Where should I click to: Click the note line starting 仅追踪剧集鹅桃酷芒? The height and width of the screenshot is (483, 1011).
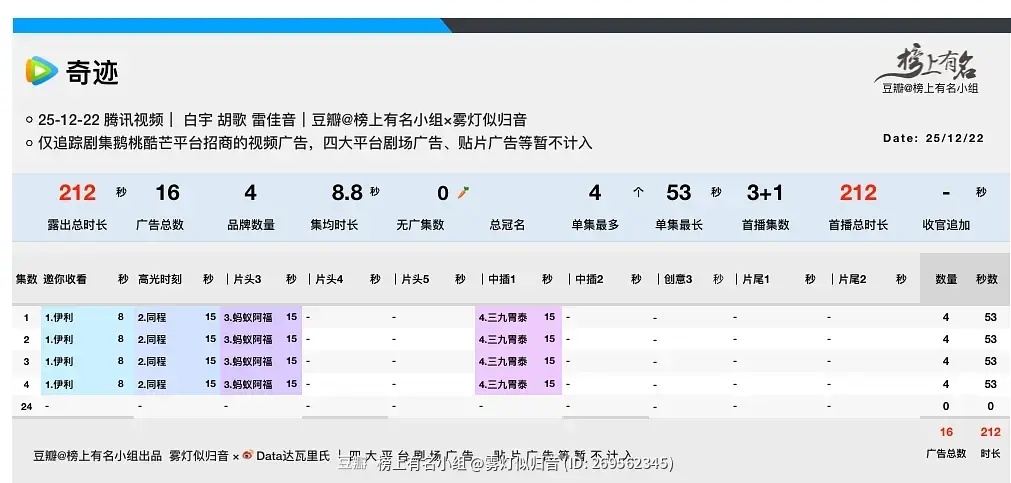click(x=315, y=143)
